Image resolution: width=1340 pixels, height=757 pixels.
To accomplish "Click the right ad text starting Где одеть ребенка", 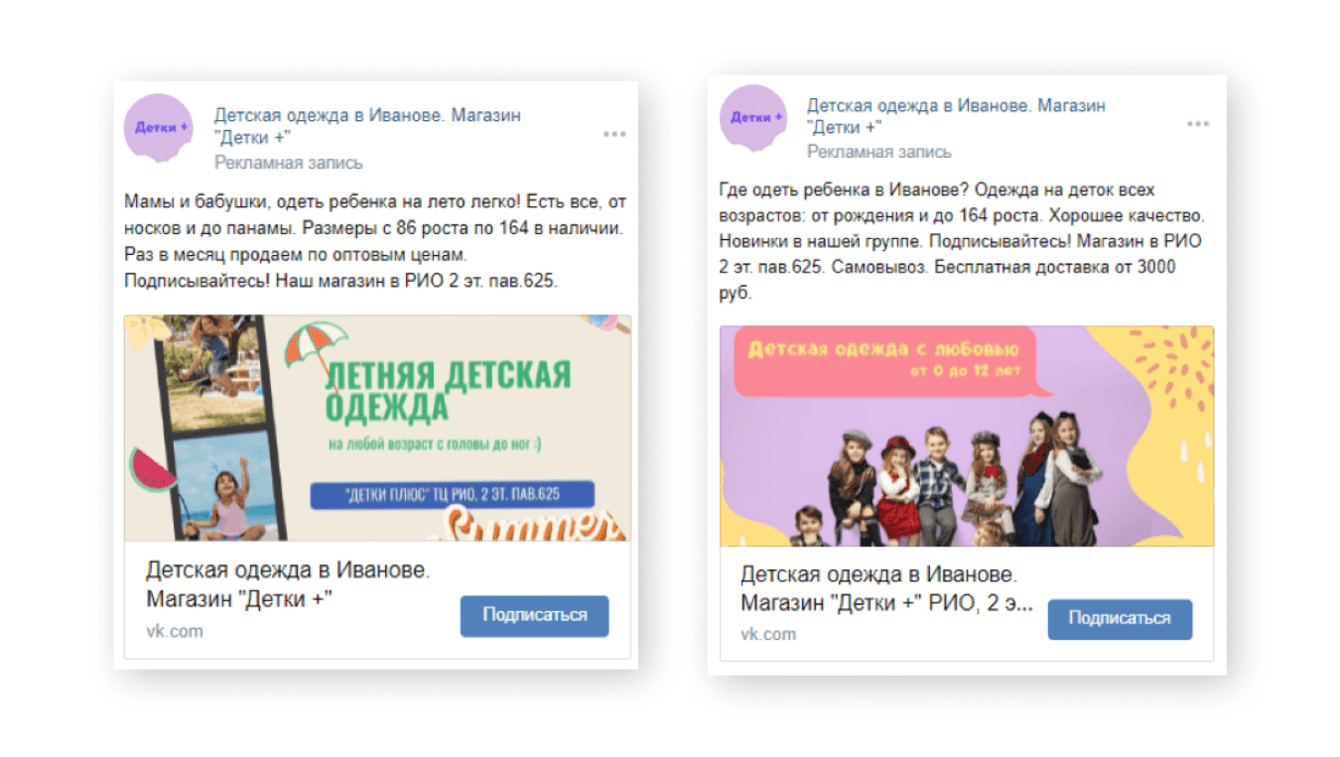I will [x=962, y=242].
